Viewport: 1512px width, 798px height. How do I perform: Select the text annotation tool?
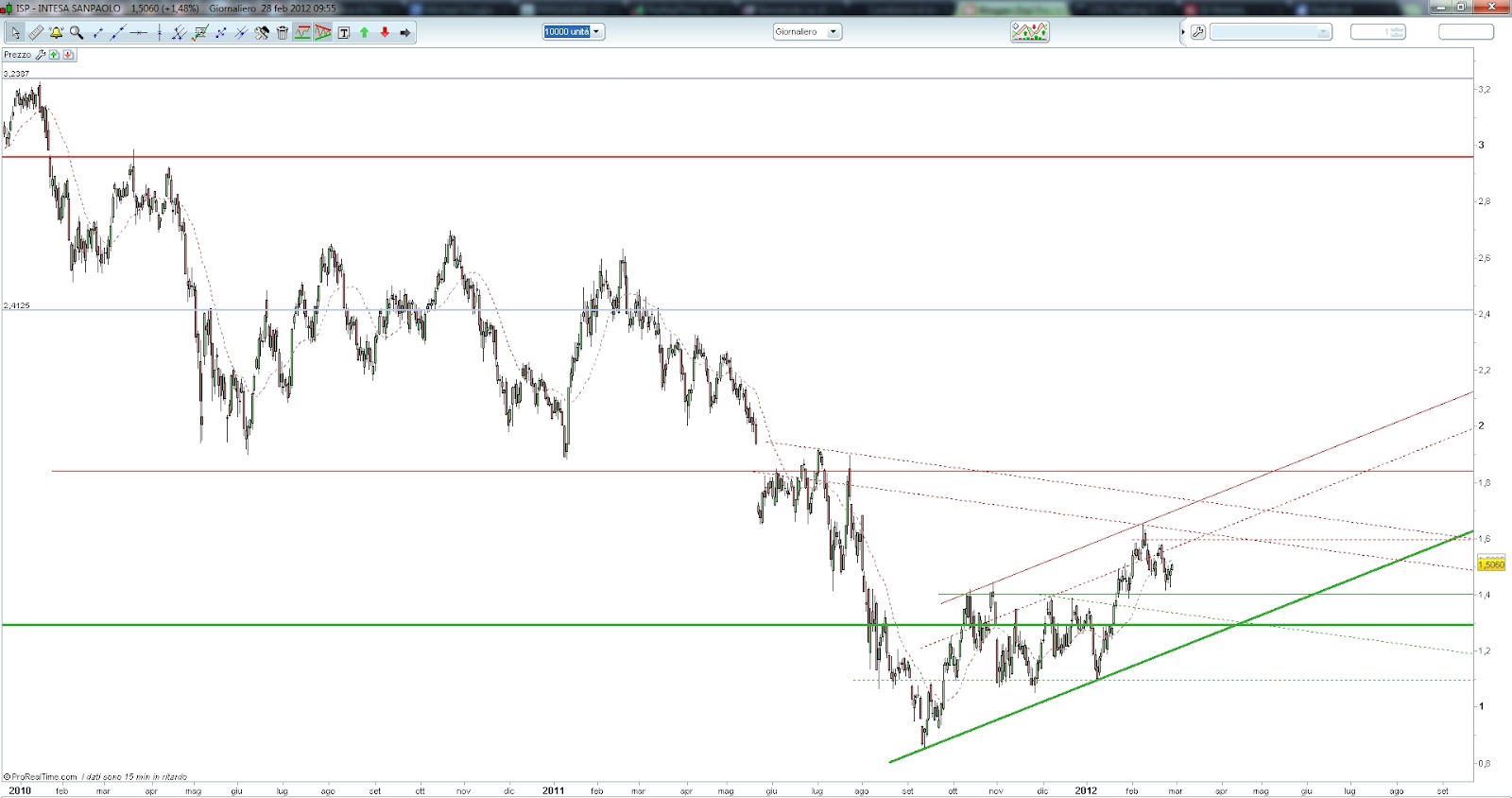coord(344,32)
